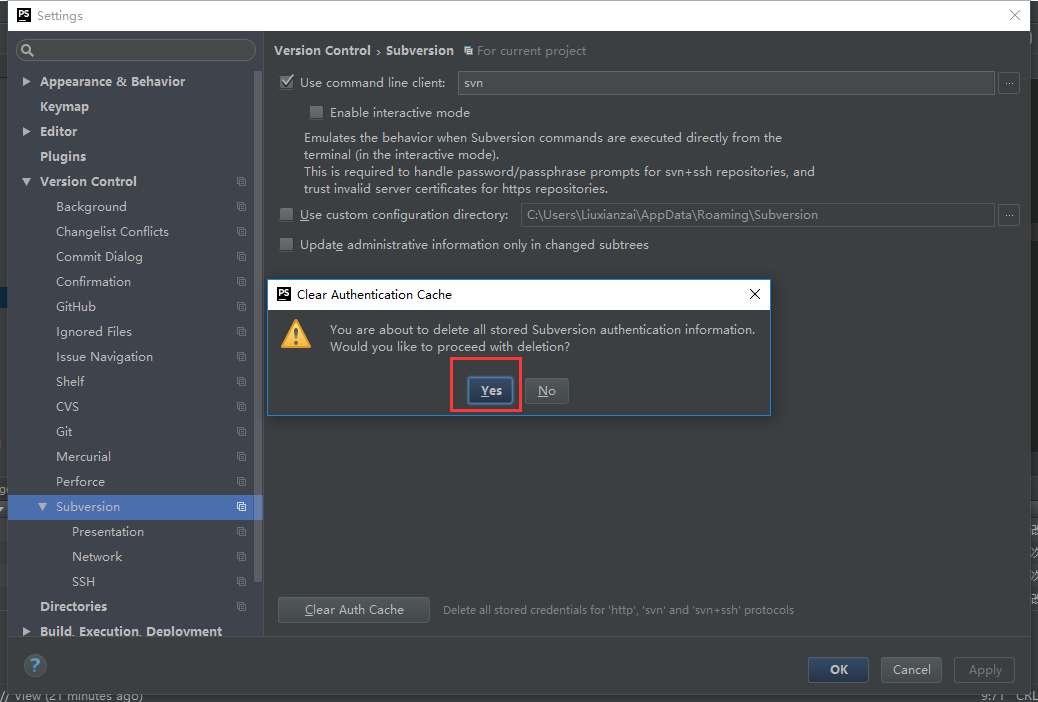Click Version Control breadcrumb

322,50
